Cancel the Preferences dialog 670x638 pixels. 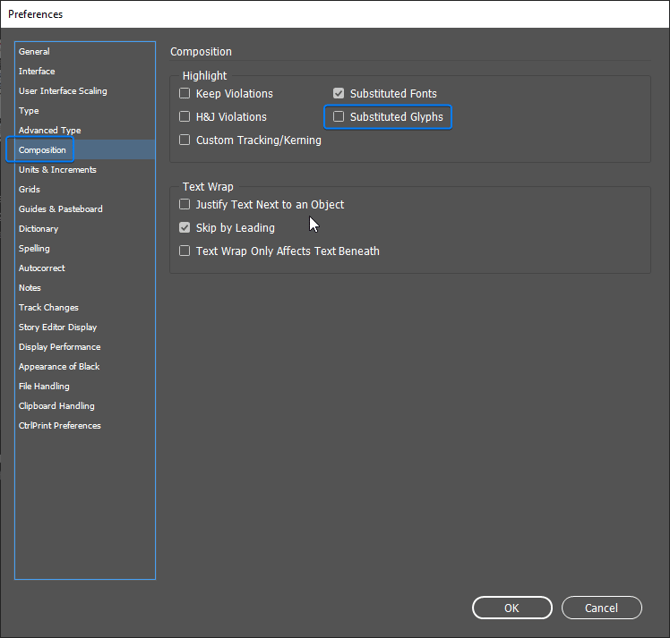pyautogui.click(x=601, y=608)
